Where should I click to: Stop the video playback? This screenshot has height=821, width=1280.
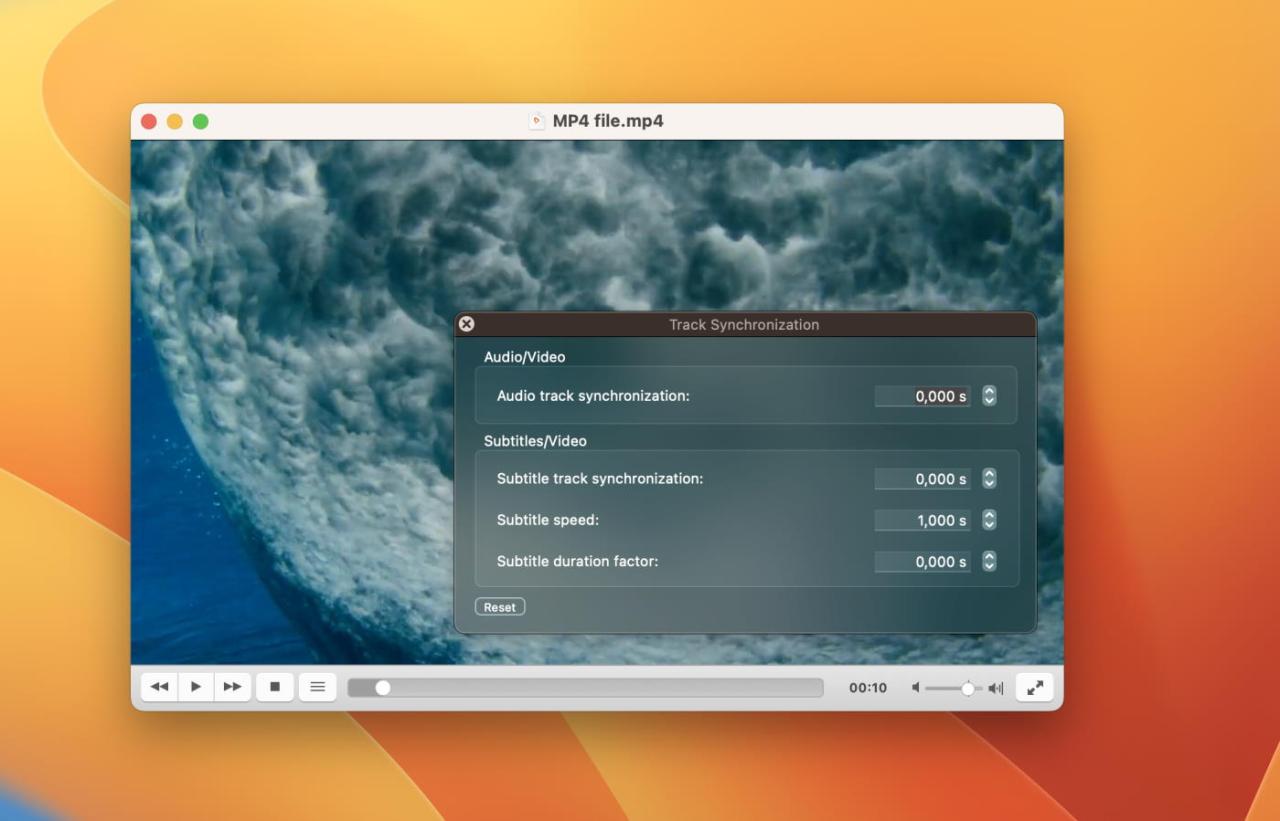coord(275,687)
